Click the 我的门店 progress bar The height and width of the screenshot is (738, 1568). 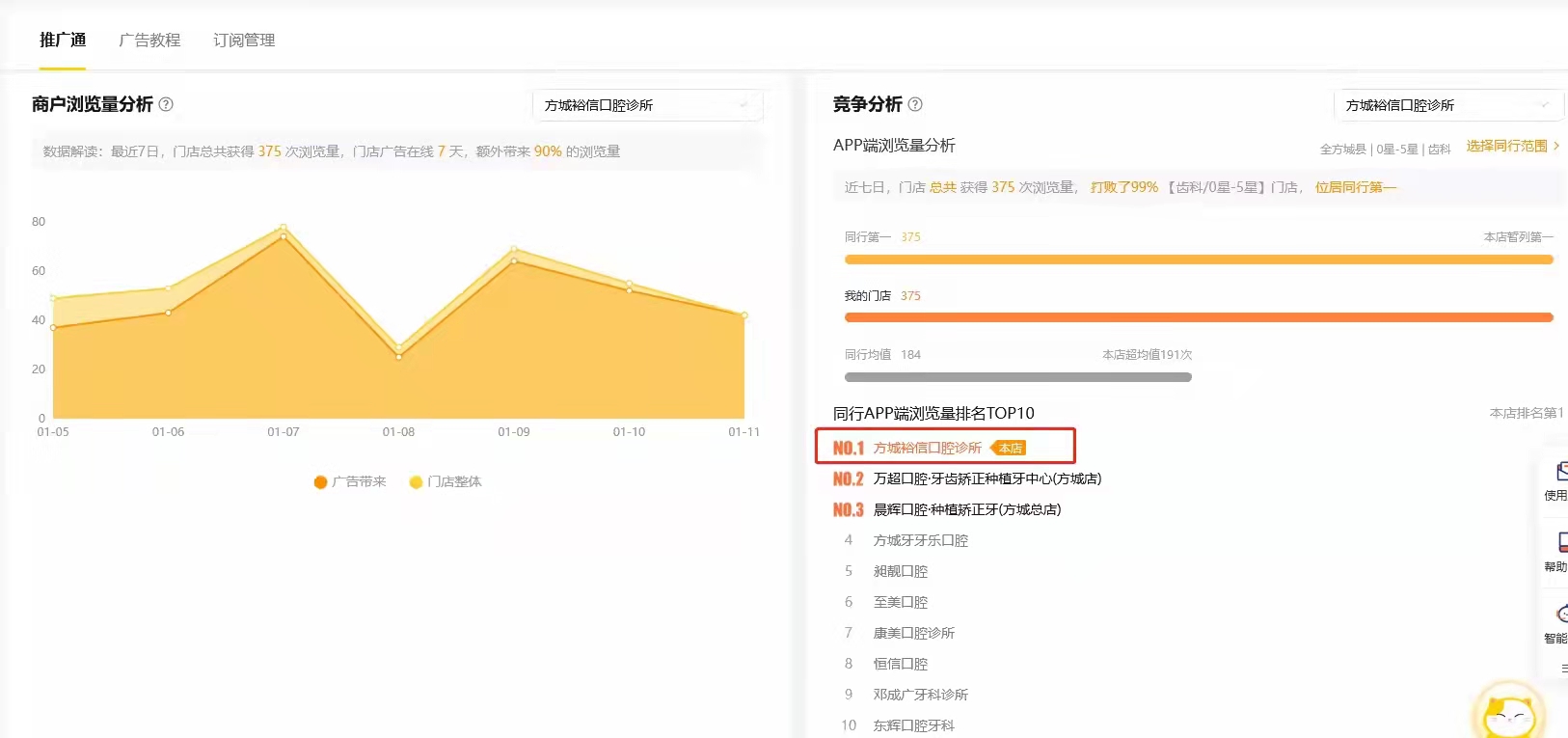[1199, 317]
